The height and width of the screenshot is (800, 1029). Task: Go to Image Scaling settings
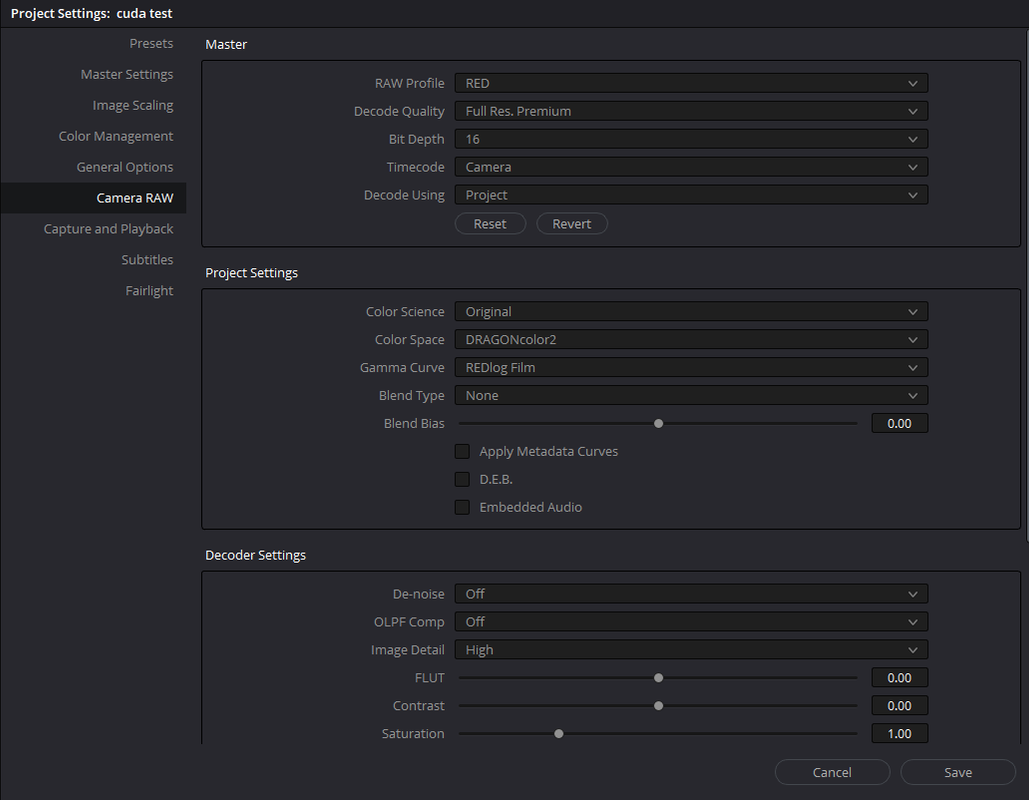point(133,105)
